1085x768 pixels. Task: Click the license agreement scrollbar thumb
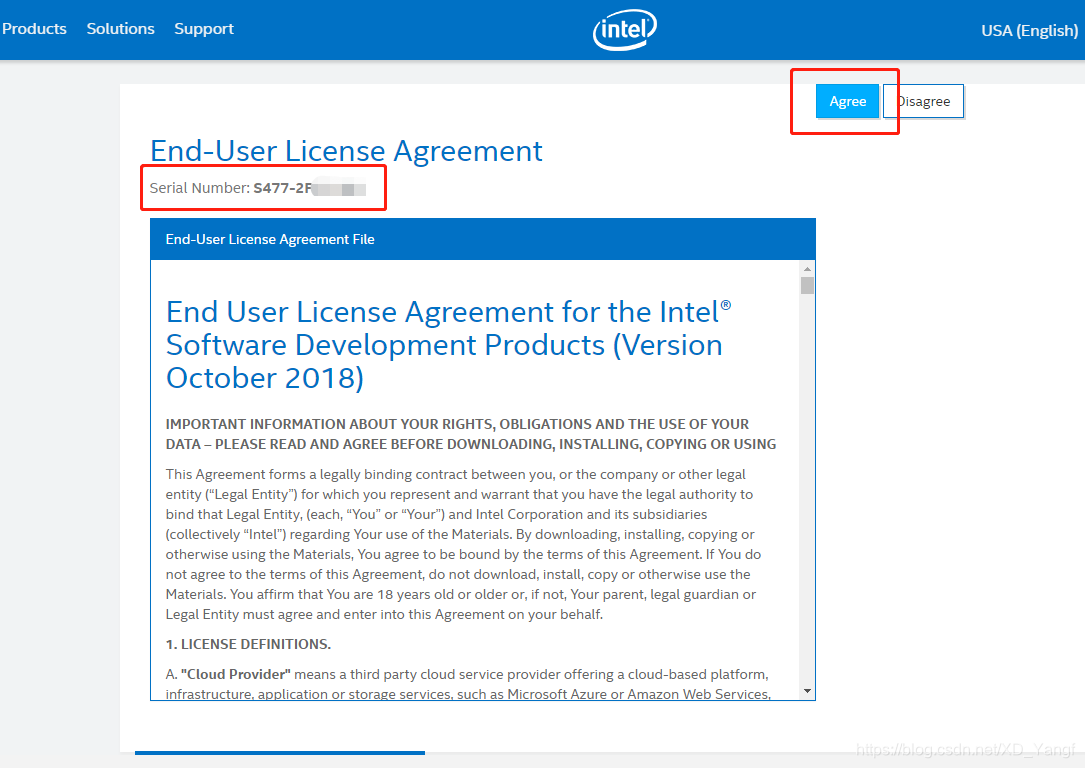(808, 286)
